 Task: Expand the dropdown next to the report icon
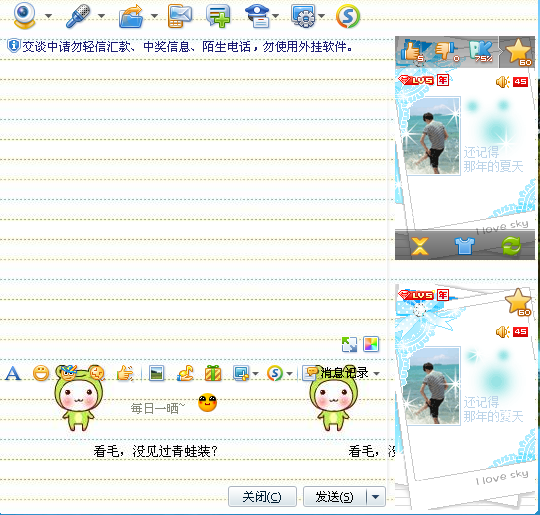pyautogui.click(x=276, y=16)
